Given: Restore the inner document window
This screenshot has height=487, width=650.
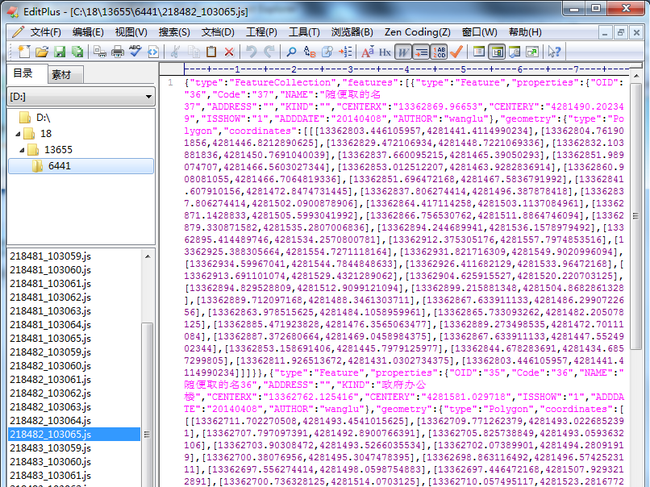Looking at the screenshot, I should tap(621, 32).
